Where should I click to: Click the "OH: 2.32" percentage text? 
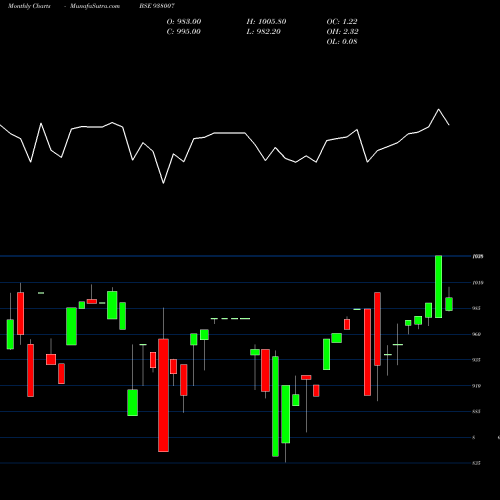(x=343, y=32)
